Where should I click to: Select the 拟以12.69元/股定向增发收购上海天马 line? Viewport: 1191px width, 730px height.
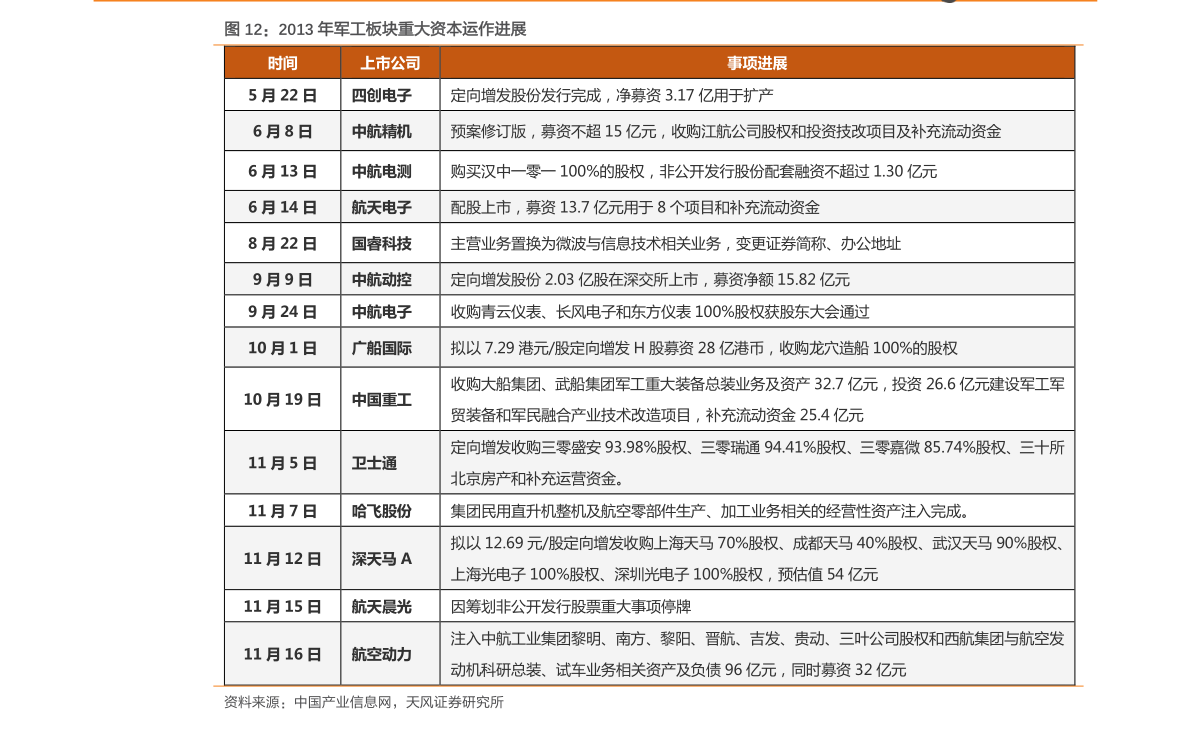pos(757,544)
